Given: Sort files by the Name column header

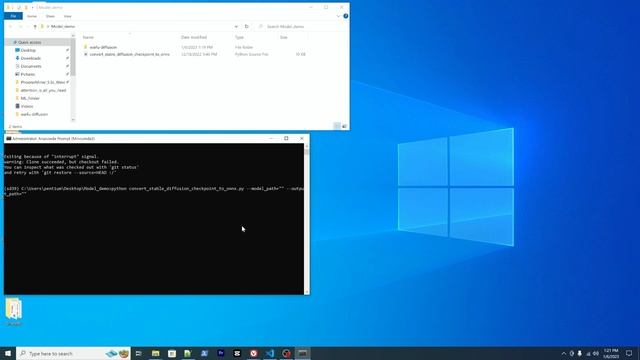Looking at the screenshot, I should point(88,37).
